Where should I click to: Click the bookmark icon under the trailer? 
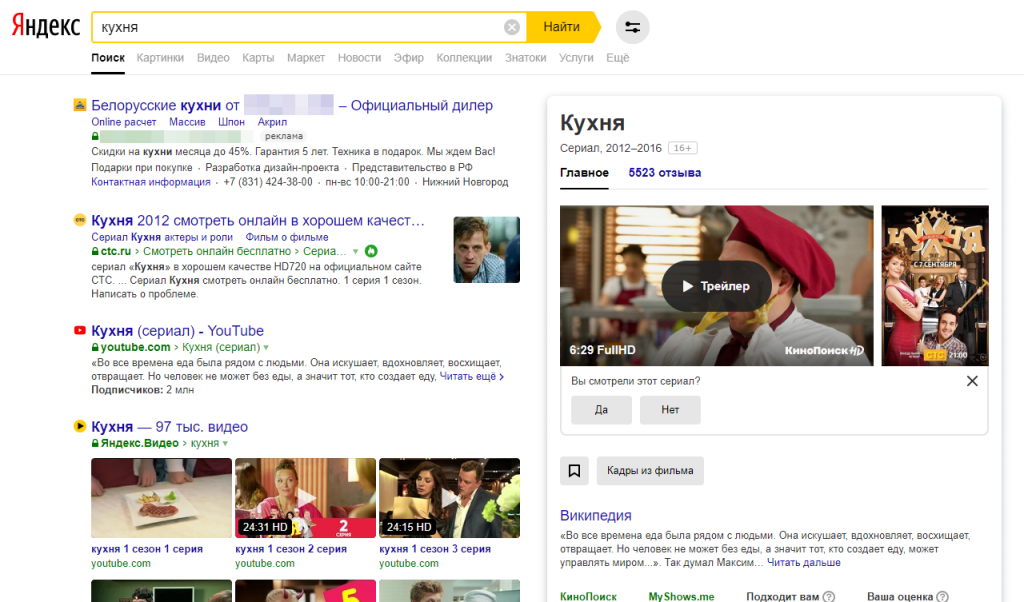pyautogui.click(x=574, y=471)
